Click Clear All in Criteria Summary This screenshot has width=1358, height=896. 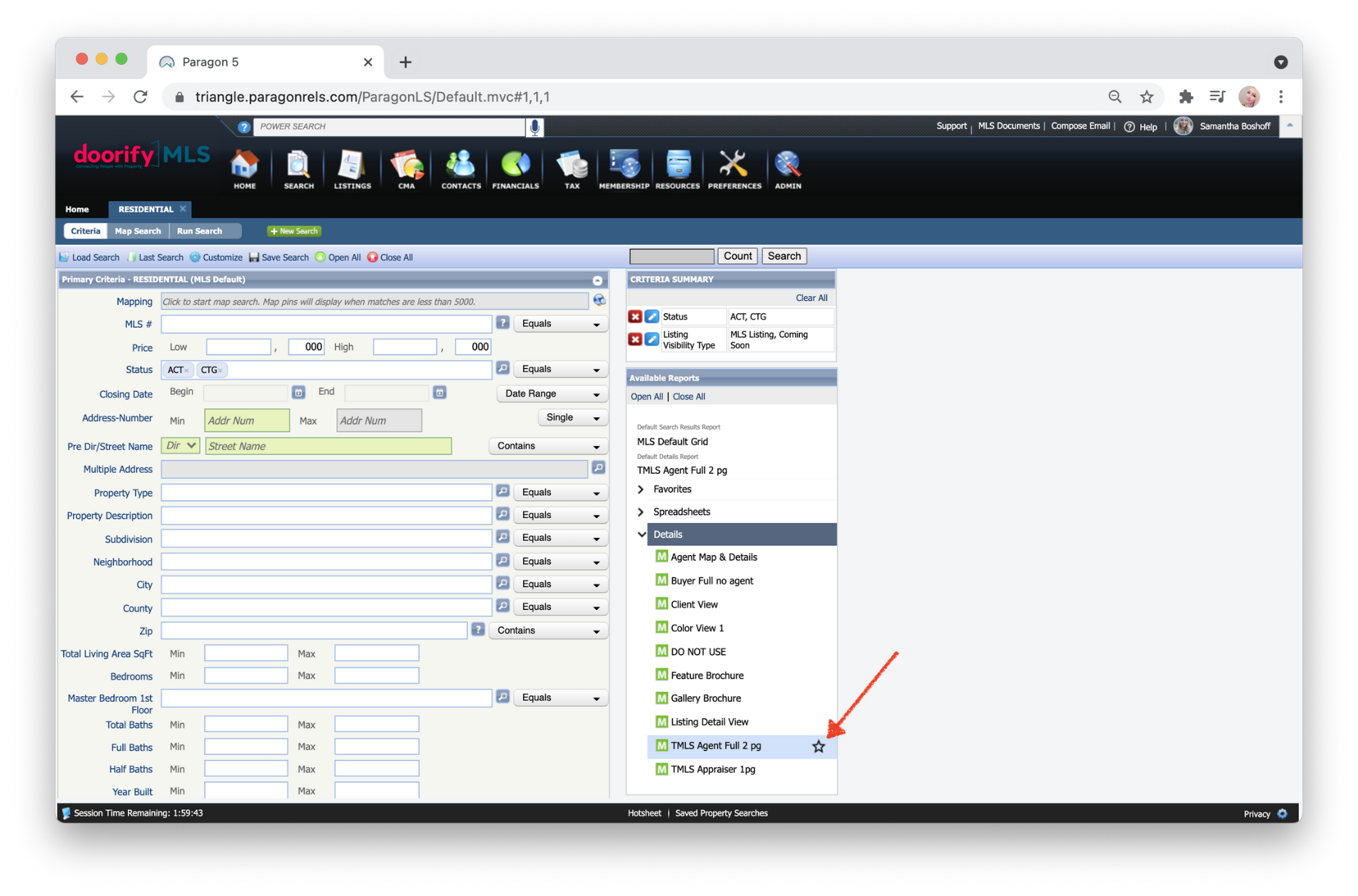coord(811,298)
